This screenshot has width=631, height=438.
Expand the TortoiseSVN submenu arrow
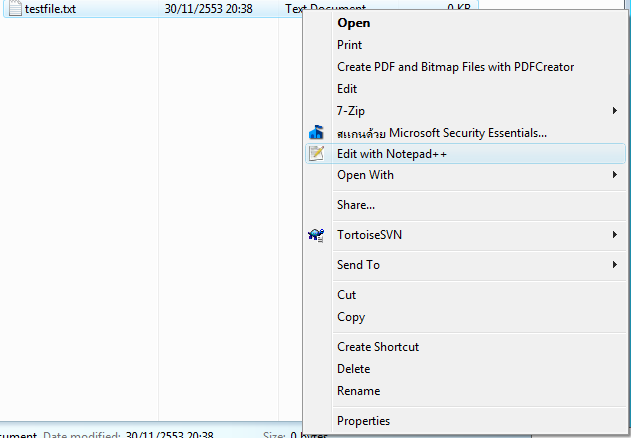614,235
